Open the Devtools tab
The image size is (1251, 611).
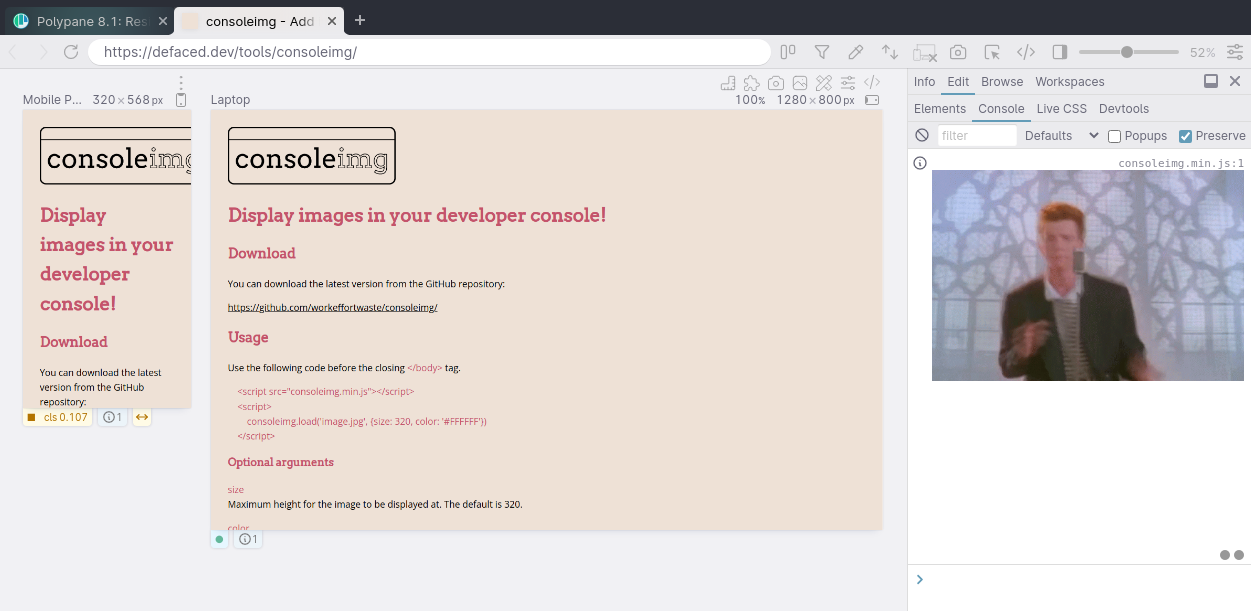[x=1124, y=109]
